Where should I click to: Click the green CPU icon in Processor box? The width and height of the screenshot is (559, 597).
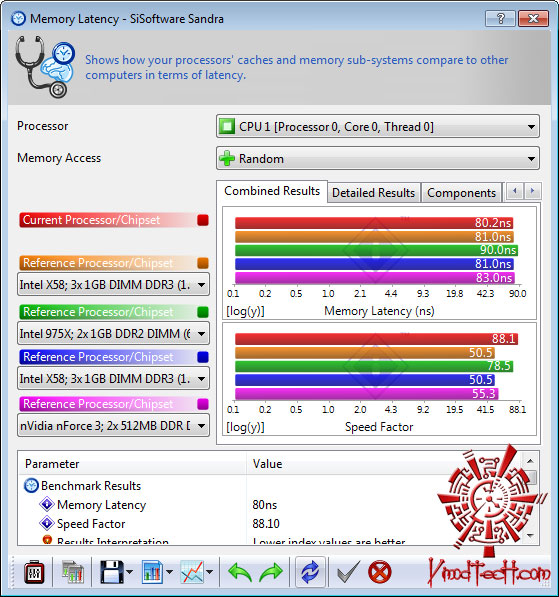point(227,126)
